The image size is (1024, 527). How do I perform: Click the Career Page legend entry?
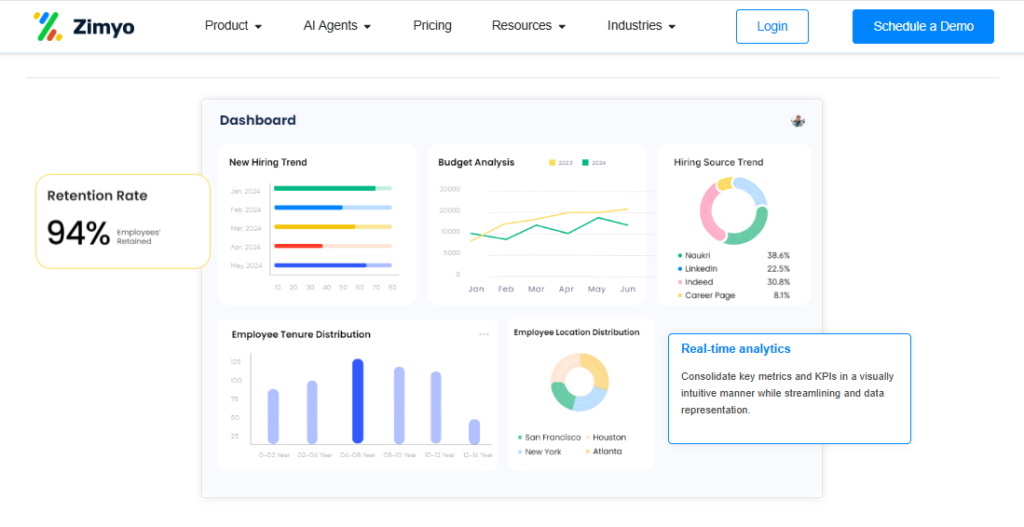point(706,295)
